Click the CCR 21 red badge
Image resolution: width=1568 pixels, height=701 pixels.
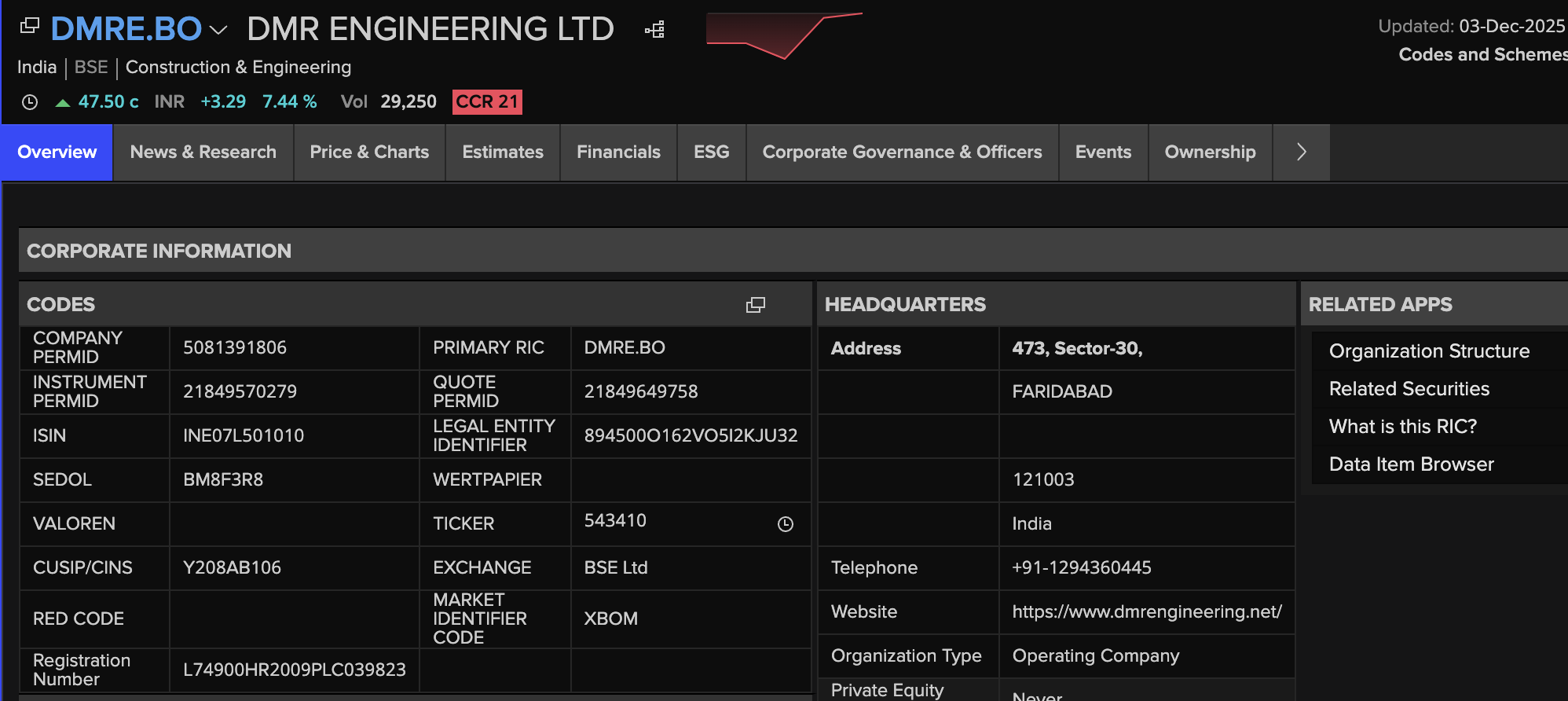(x=487, y=102)
